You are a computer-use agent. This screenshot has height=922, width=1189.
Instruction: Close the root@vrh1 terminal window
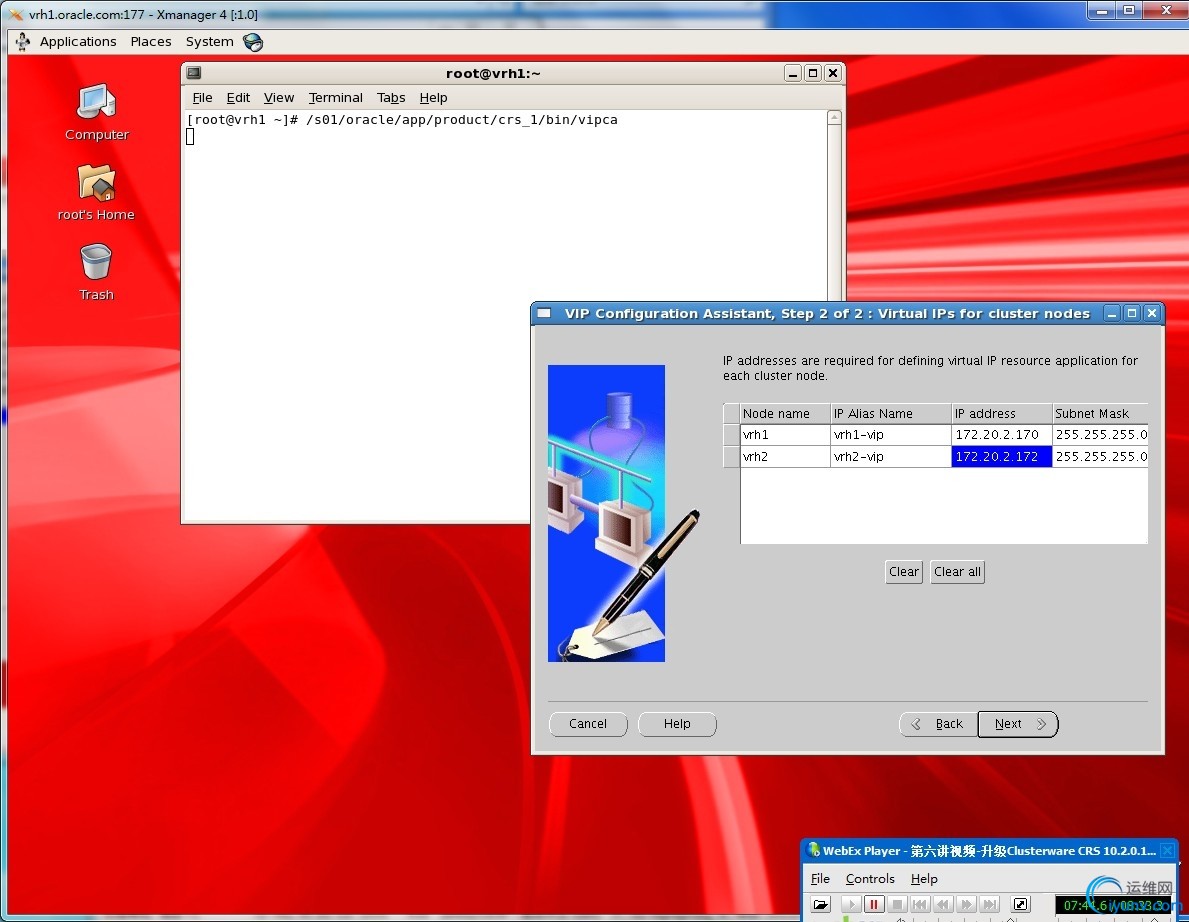(x=833, y=73)
